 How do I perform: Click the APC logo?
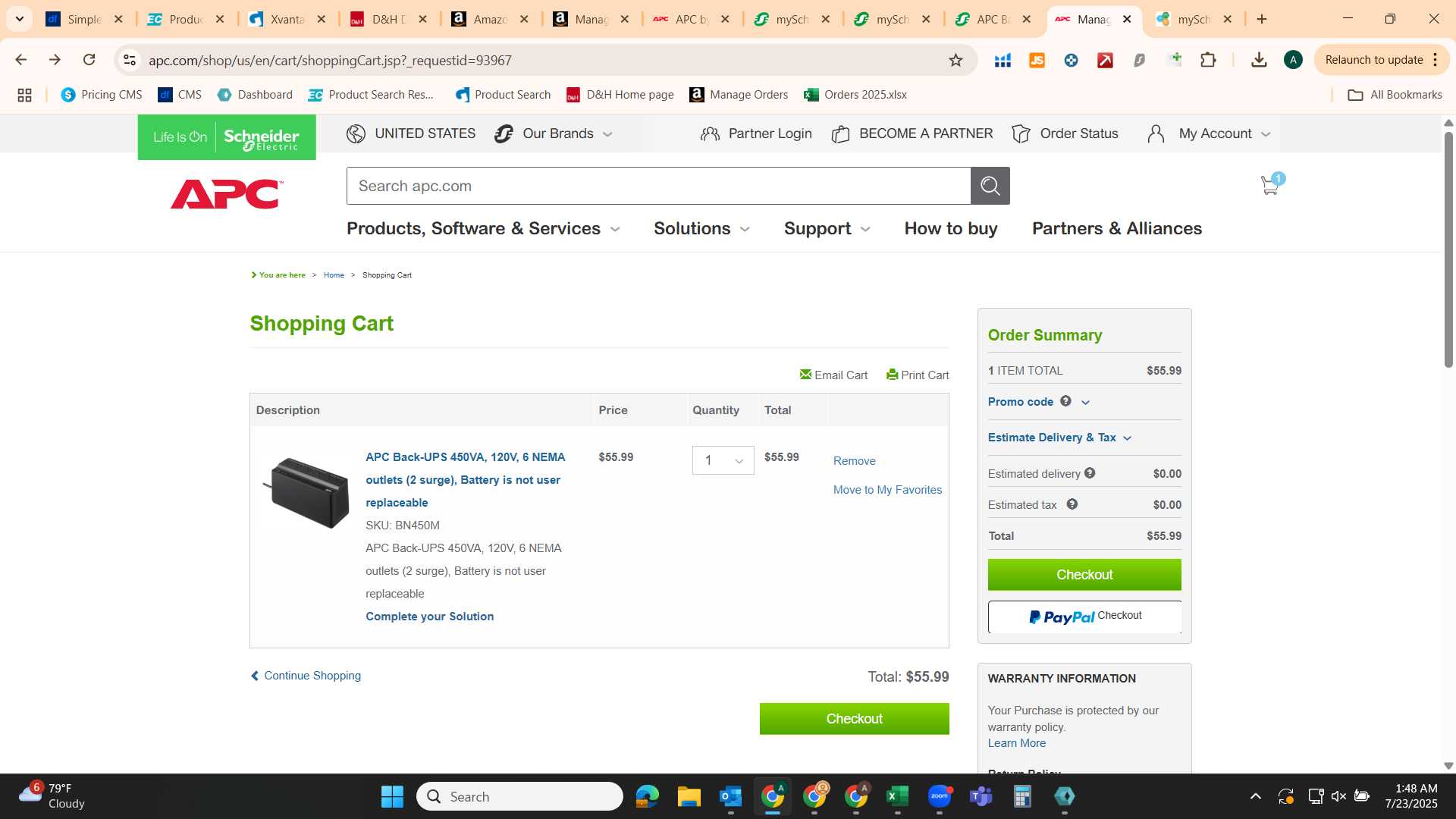point(227,194)
